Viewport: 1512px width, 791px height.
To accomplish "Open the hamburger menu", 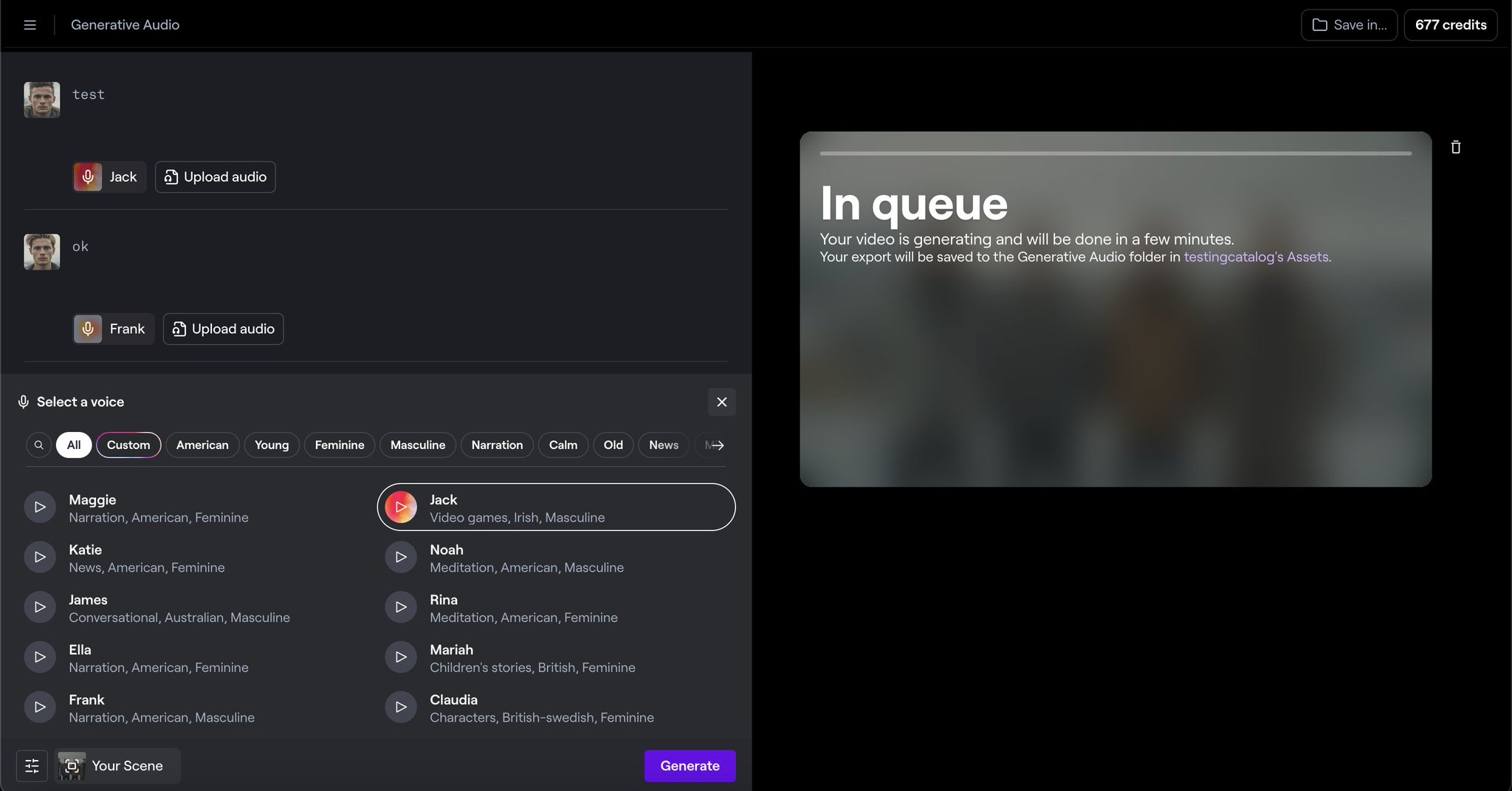I will pos(30,25).
